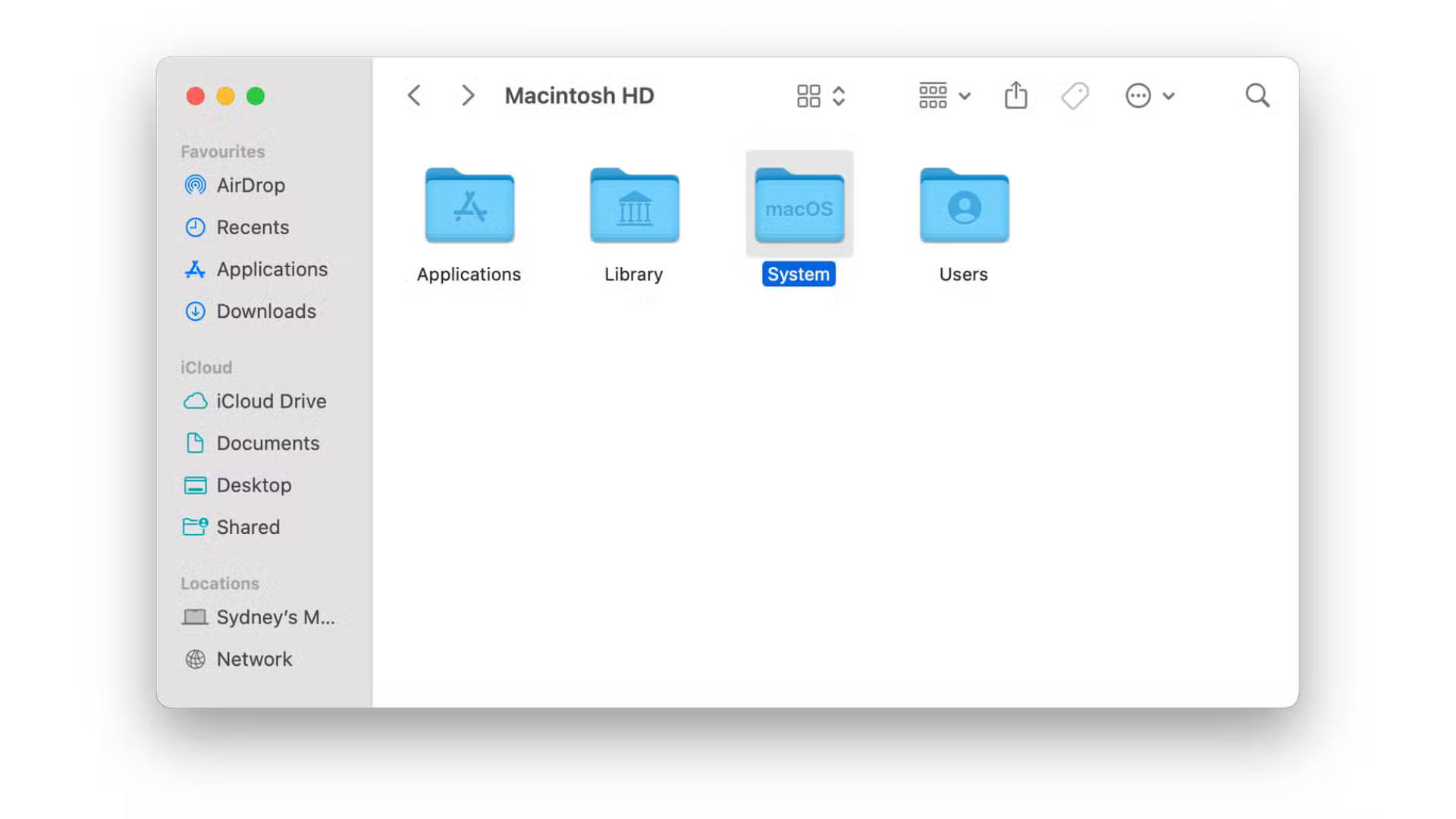
Task: Go forward with the right arrow
Action: [x=467, y=96]
